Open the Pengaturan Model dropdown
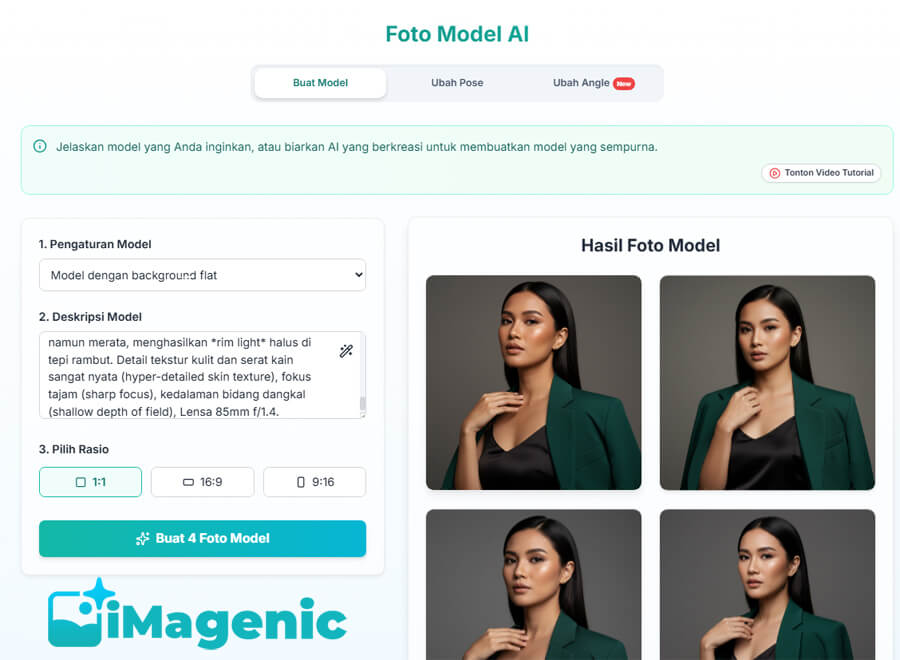The height and width of the screenshot is (660, 900). point(203,275)
